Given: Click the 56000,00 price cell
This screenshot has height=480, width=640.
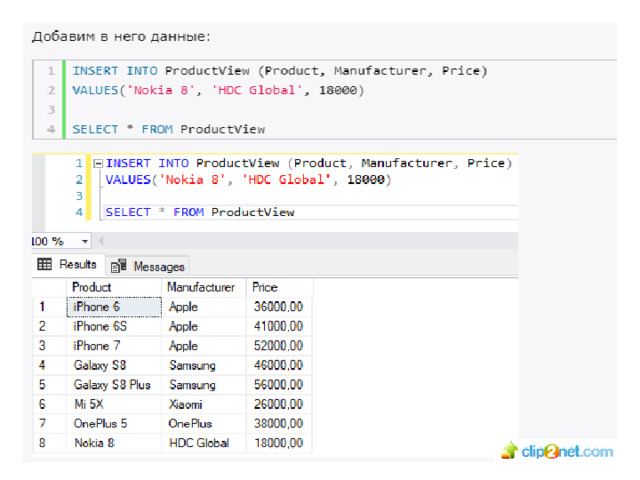Looking at the screenshot, I should pos(277,385).
